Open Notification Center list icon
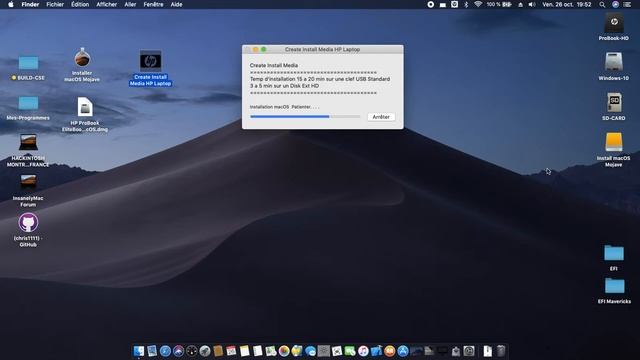This screenshot has width=640, height=360. (x=627, y=4)
